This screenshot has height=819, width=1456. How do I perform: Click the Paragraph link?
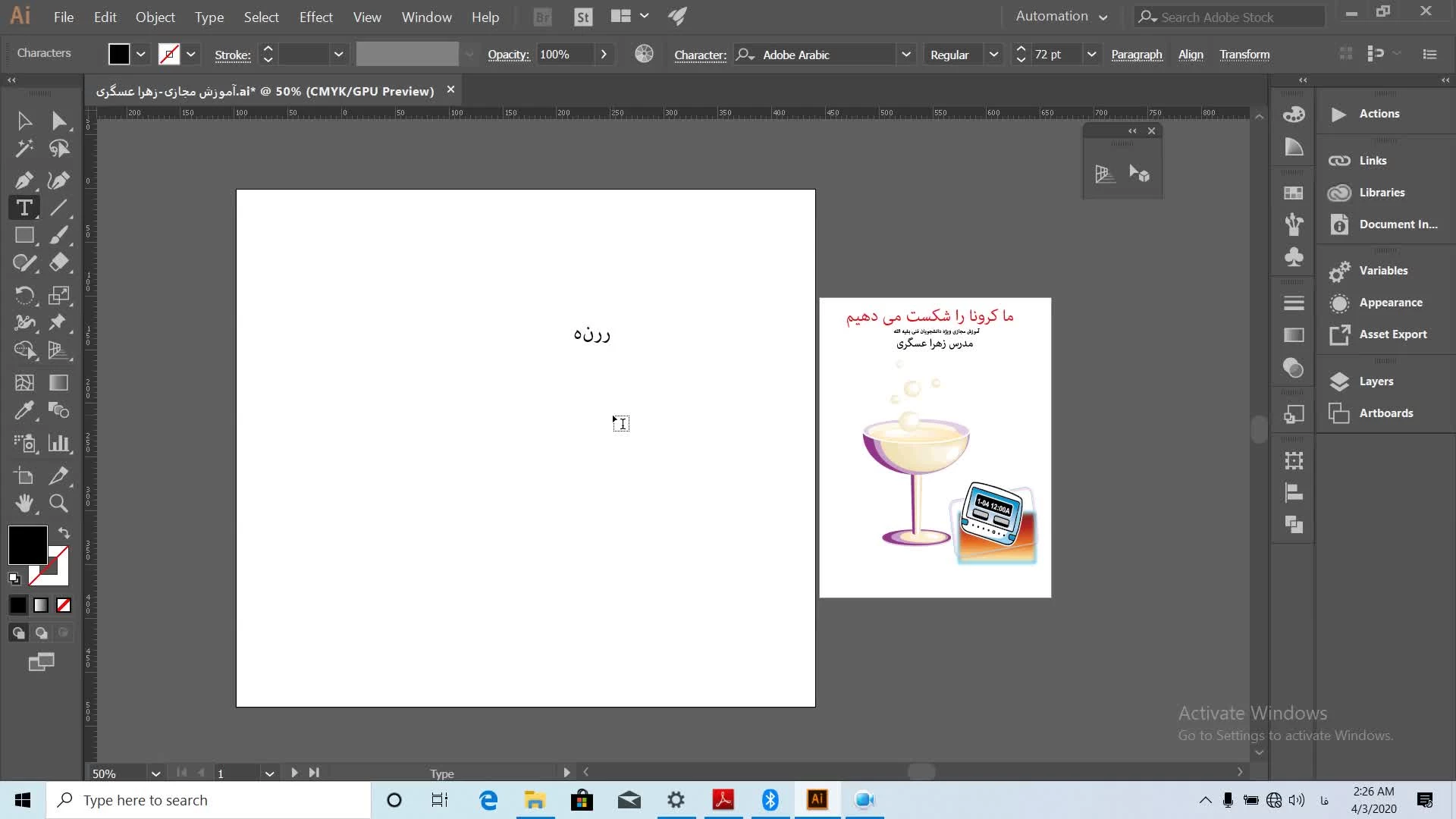(x=1136, y=55)
